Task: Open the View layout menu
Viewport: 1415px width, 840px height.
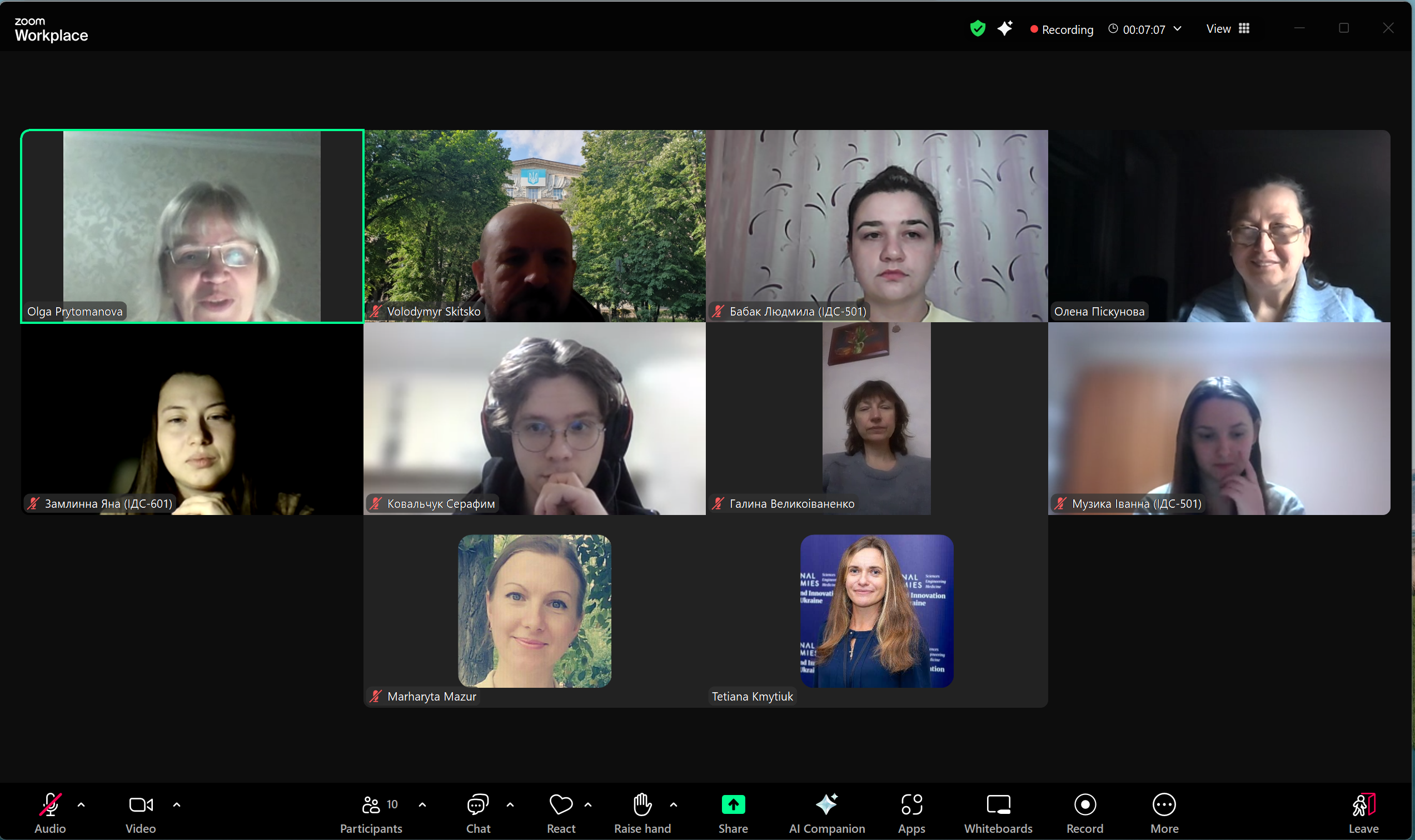Action: pyautogui.click(x=1227, y=28)
